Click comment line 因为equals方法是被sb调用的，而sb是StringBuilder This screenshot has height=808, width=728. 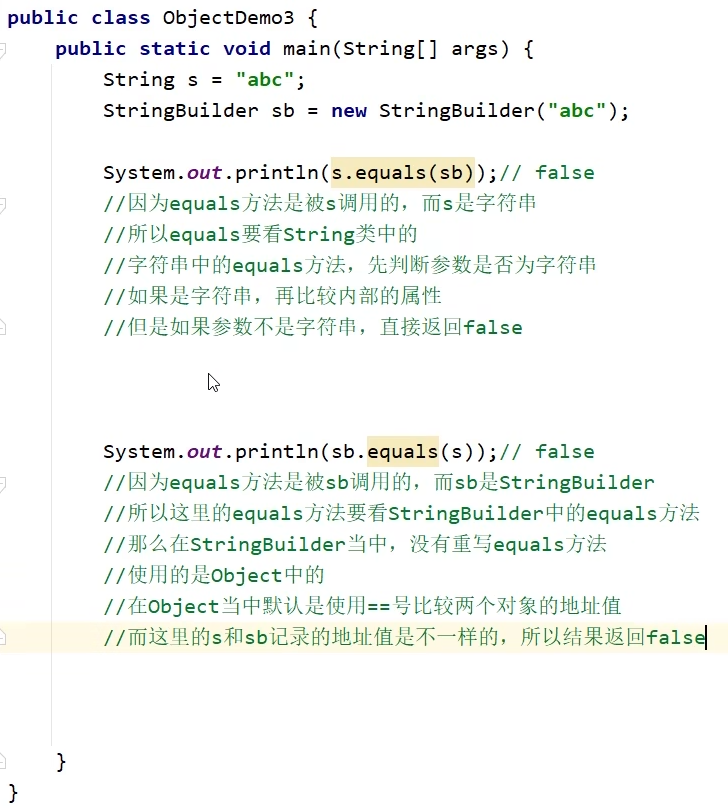pos(379,482)
